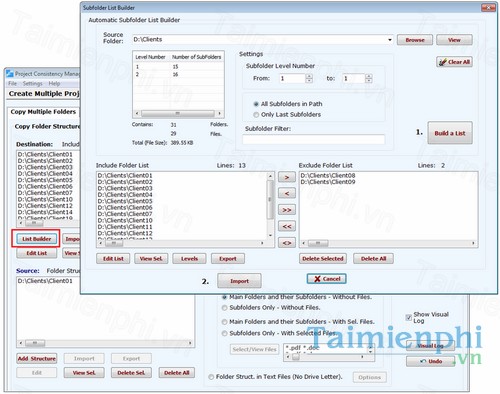Switch to Copy Multiple Folders tab
Image resolution: width=500 pixels, height=394 pixels.
coord(43,112)
